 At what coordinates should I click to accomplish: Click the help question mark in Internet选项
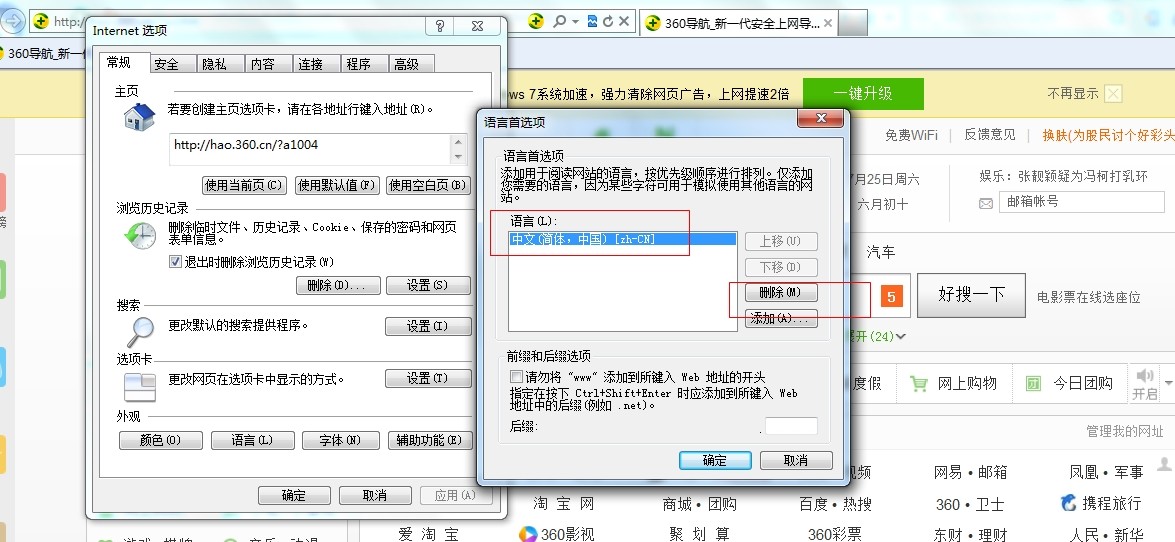(x=441, y=26)
